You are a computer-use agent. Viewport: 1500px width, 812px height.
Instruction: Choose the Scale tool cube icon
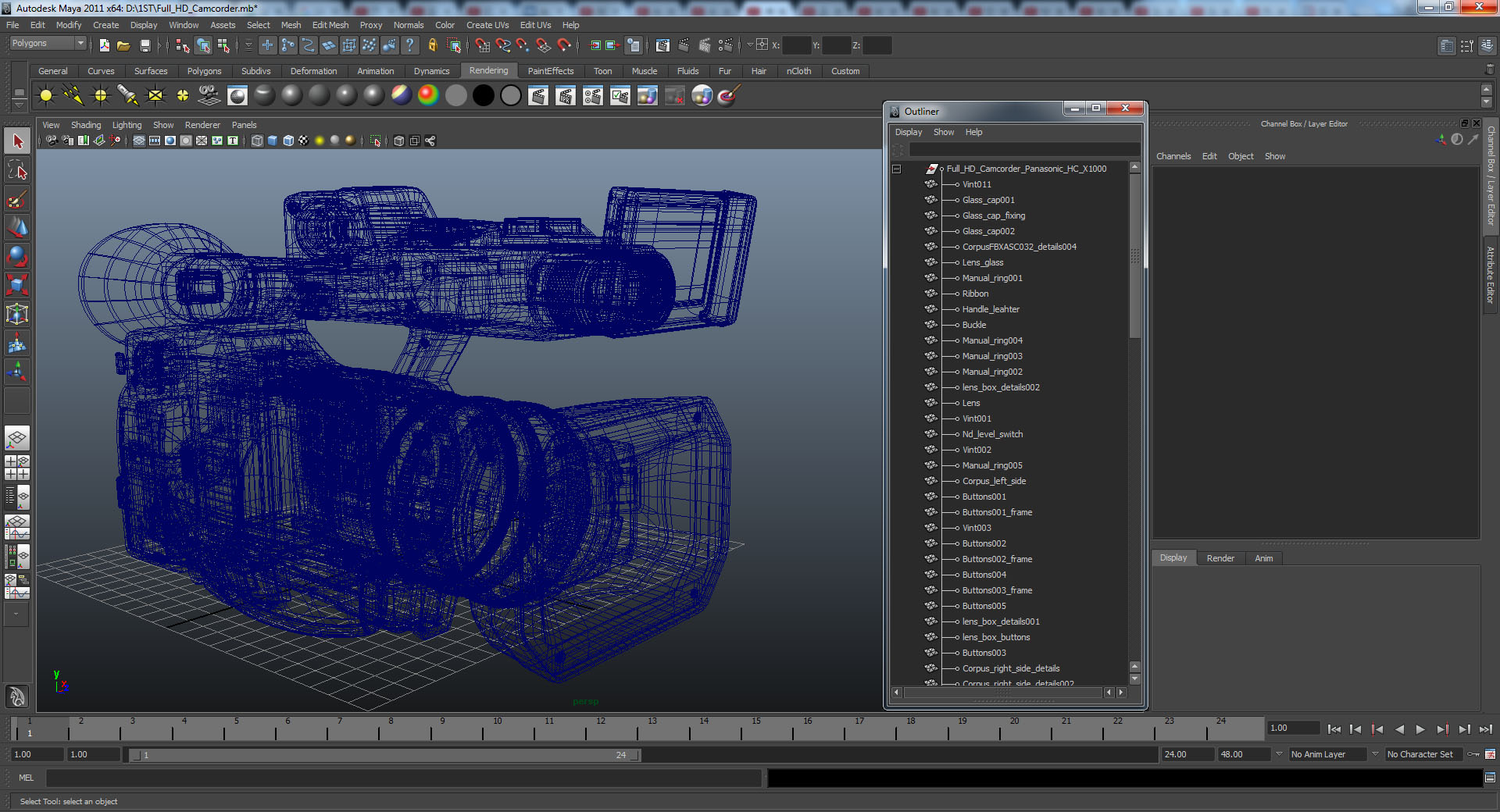click(x=17, y=286)
